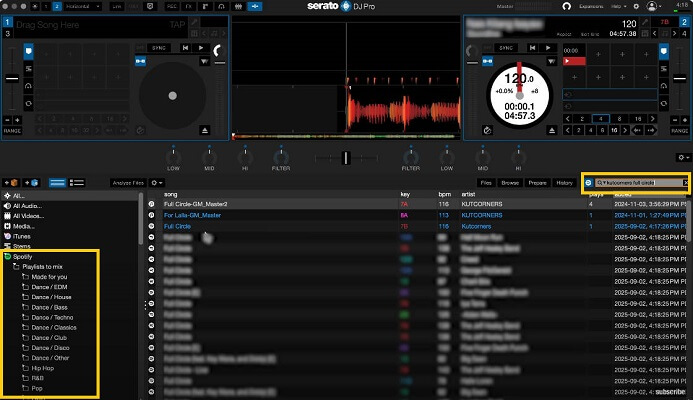Click pitch fader handle on left deck
The width and height of the screenshot is (693, 400).
pos(12,79)
